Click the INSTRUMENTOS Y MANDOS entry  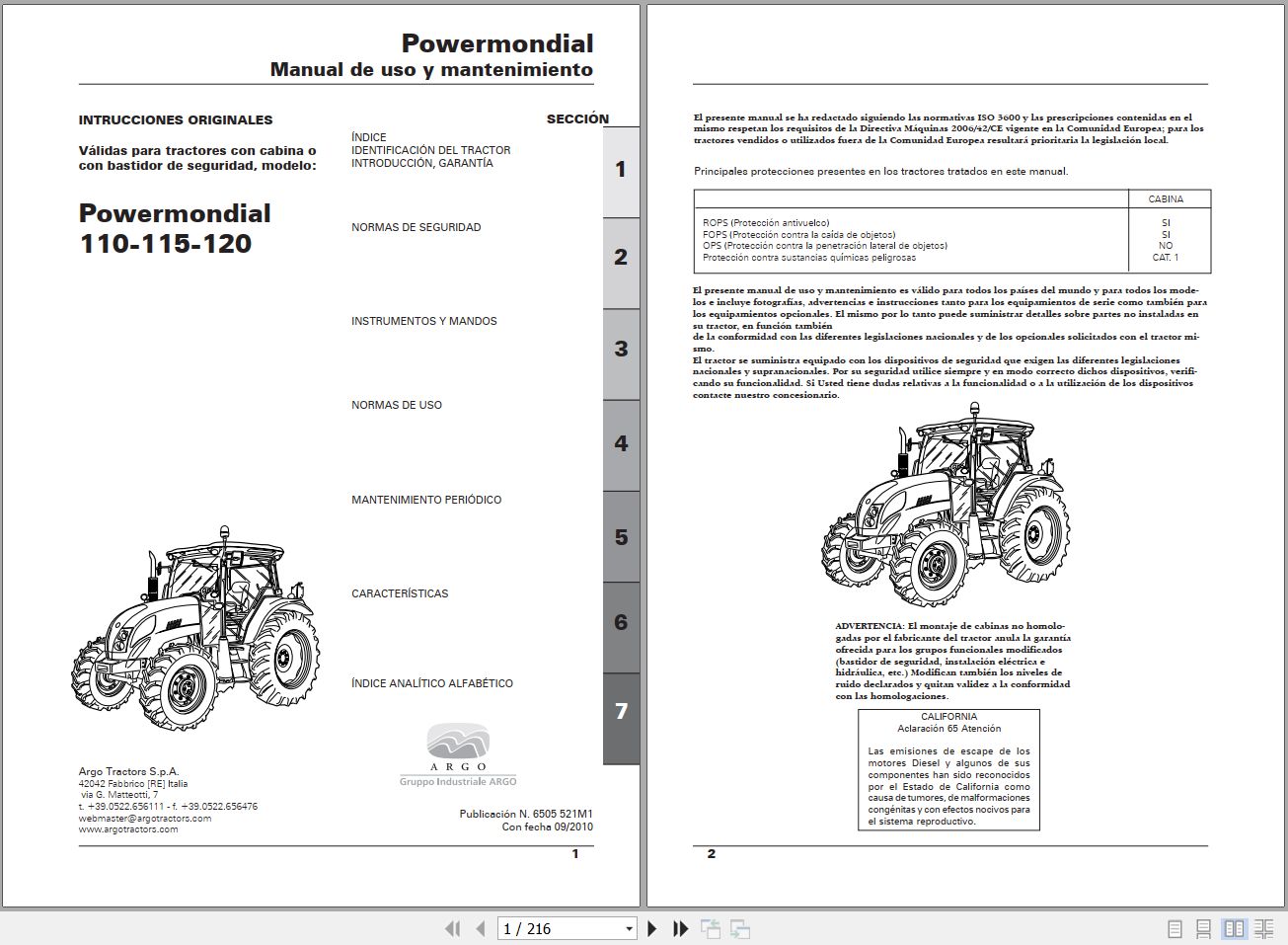click(424, 321)
